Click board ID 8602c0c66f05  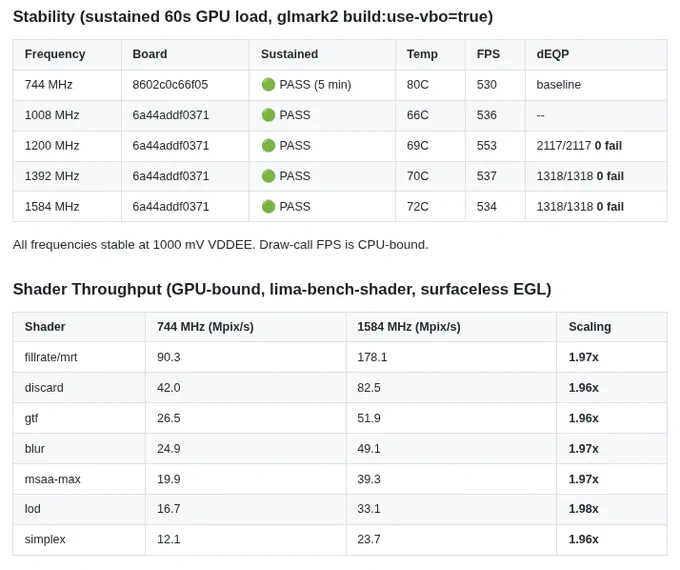[170, 84]
